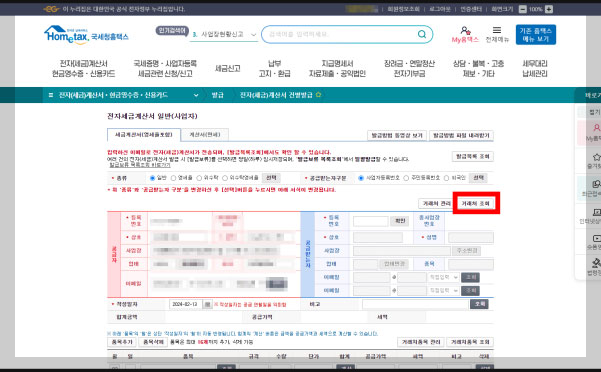Click 품목추가 button

tap(122, 342)
